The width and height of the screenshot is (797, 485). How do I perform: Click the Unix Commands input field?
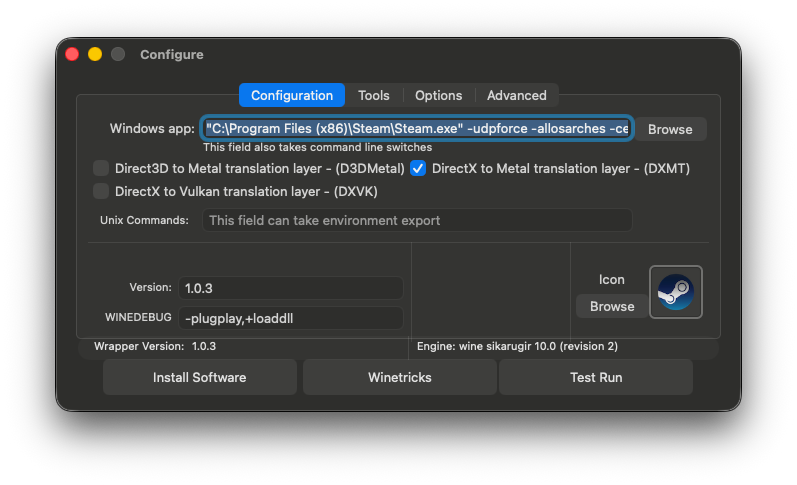(x=417, y=220)
